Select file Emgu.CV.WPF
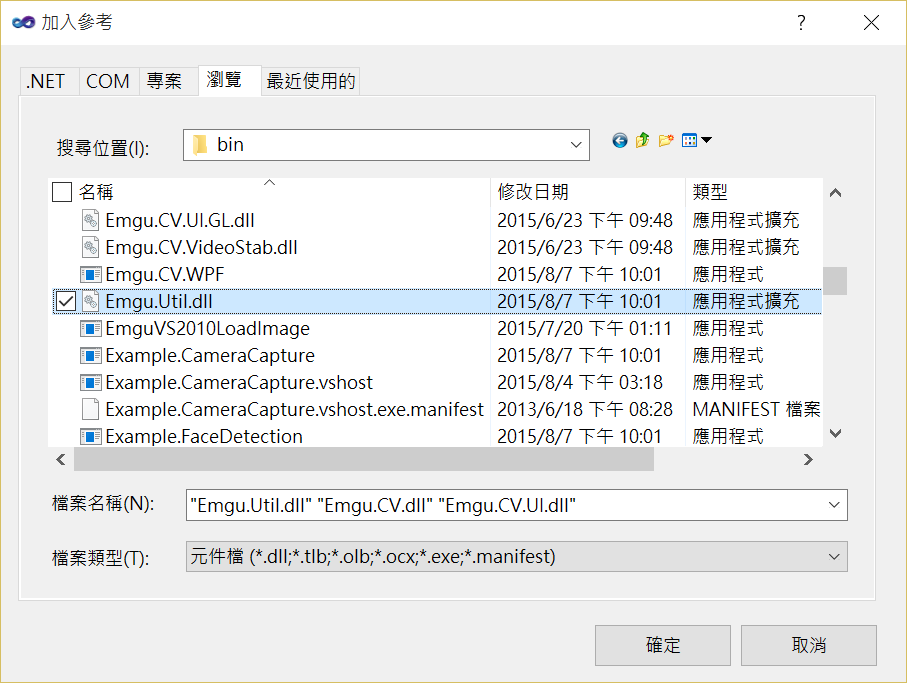This screenshot has width=907, height=683. [165, 274]
